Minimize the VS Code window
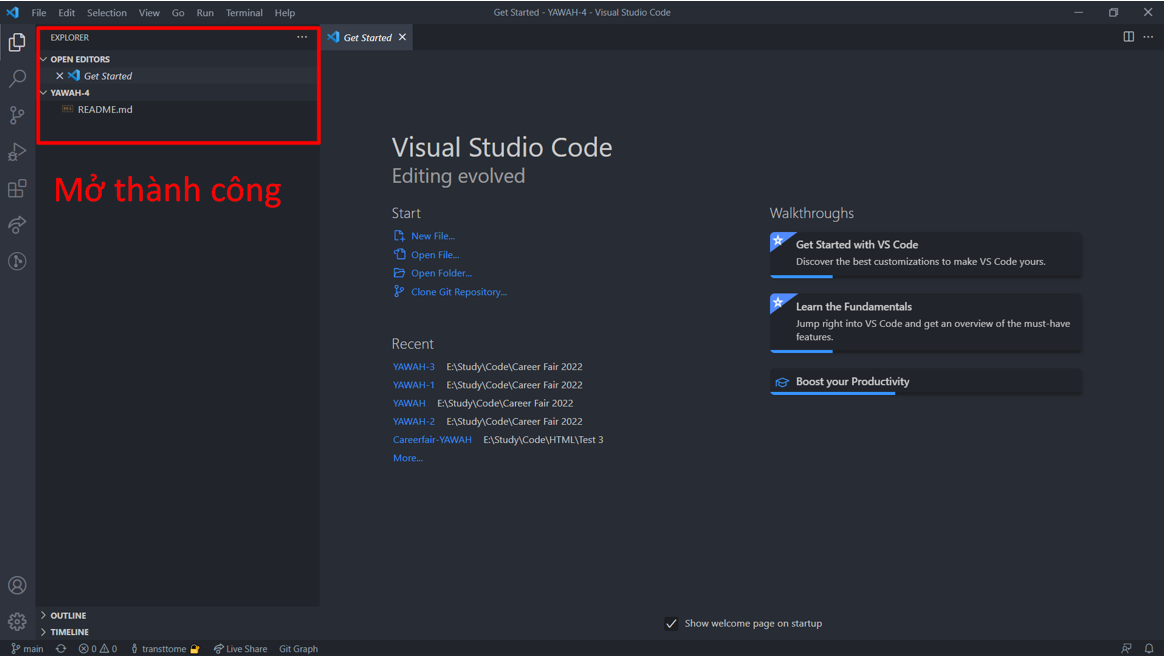Image resolution: width=1164 pixels, height=656 pixels. coord(1079,13)
